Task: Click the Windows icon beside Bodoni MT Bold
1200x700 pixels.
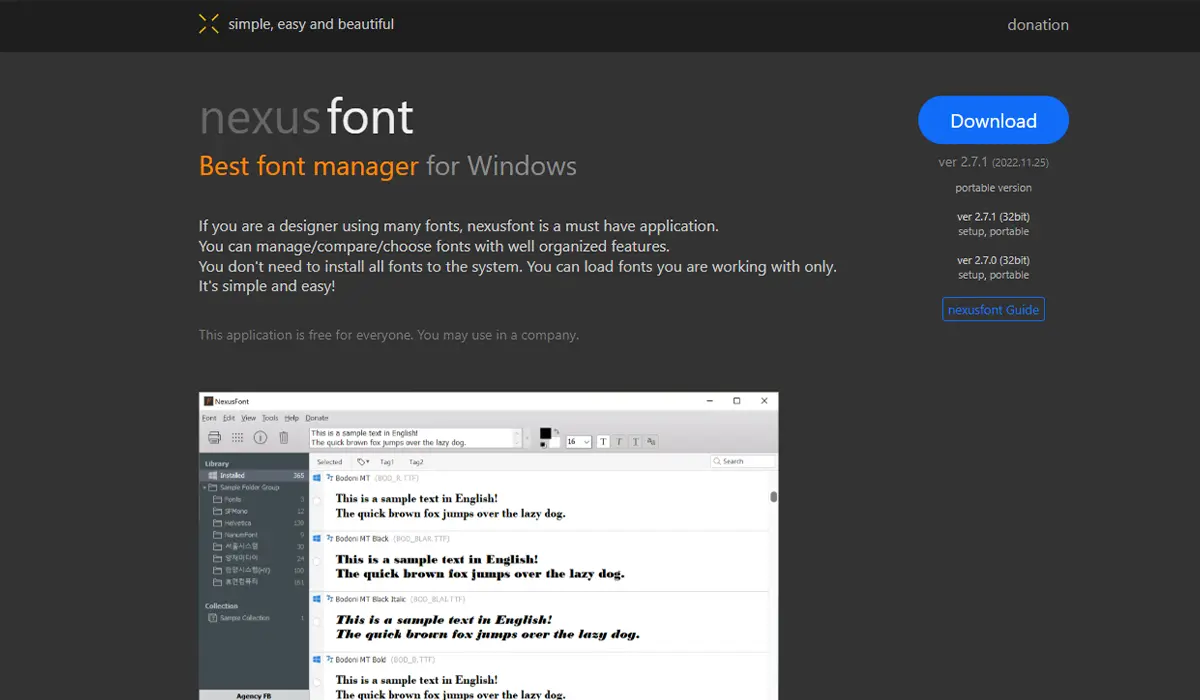Action: click(317, 660)
